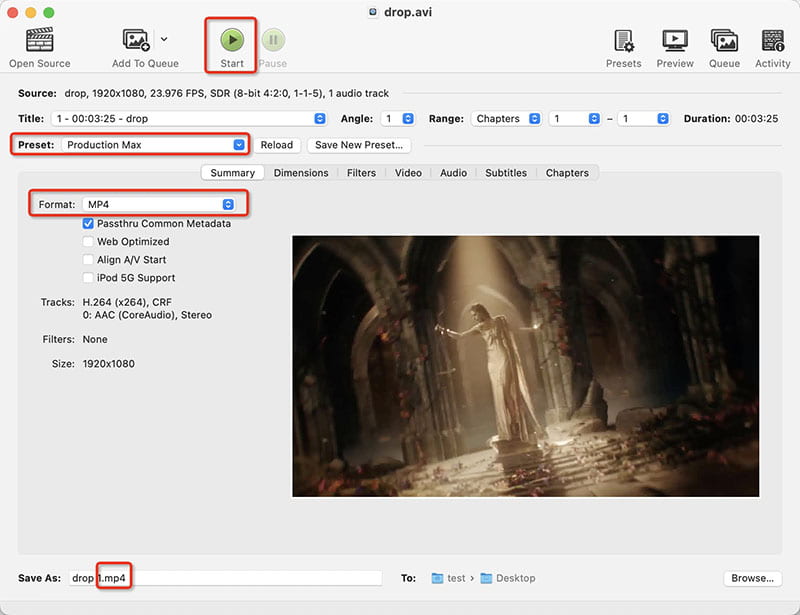Open Source clapperboard icon
The height and width of the screenshot is (615, 800).
click(39, 40)
